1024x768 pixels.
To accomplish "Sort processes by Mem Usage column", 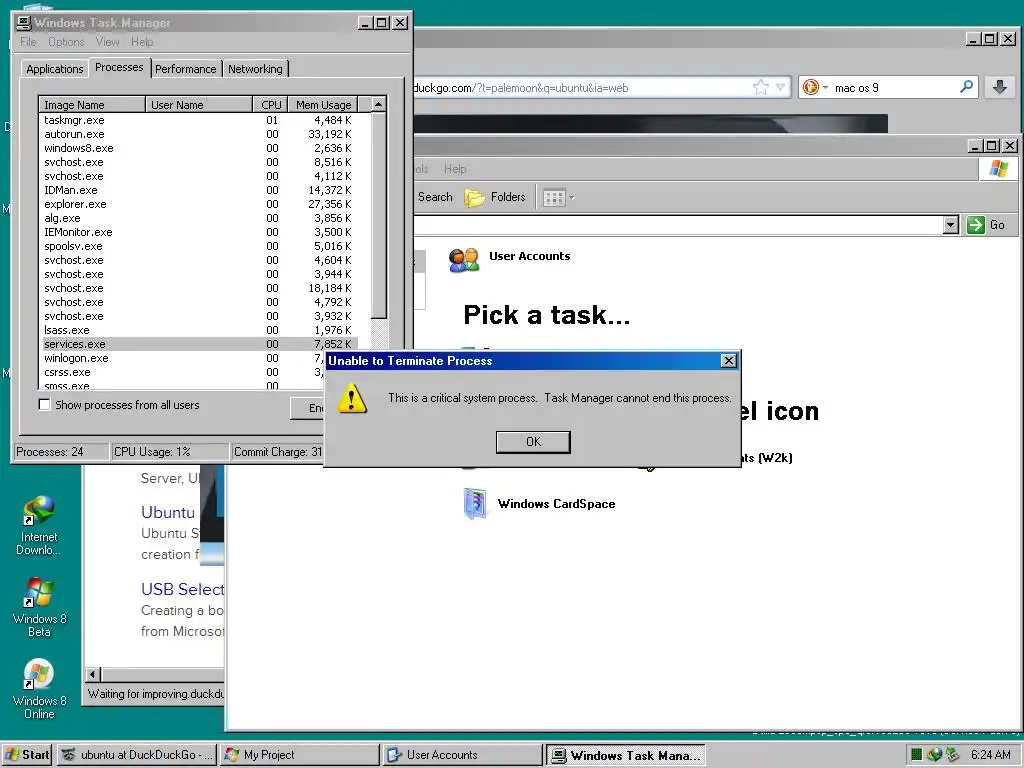I will click(x=323, y=104).
